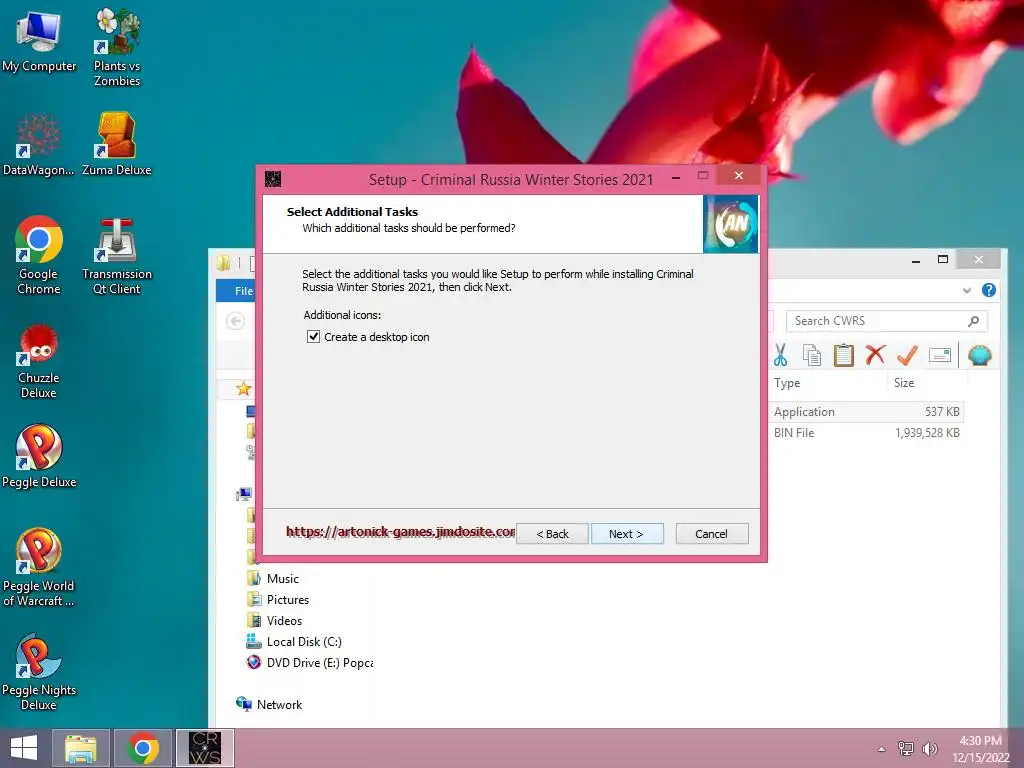Open Google Chrome desktop shortcut
This screenshot has height=768, width=1024.
pyautogui.click(x=39, y=255)
